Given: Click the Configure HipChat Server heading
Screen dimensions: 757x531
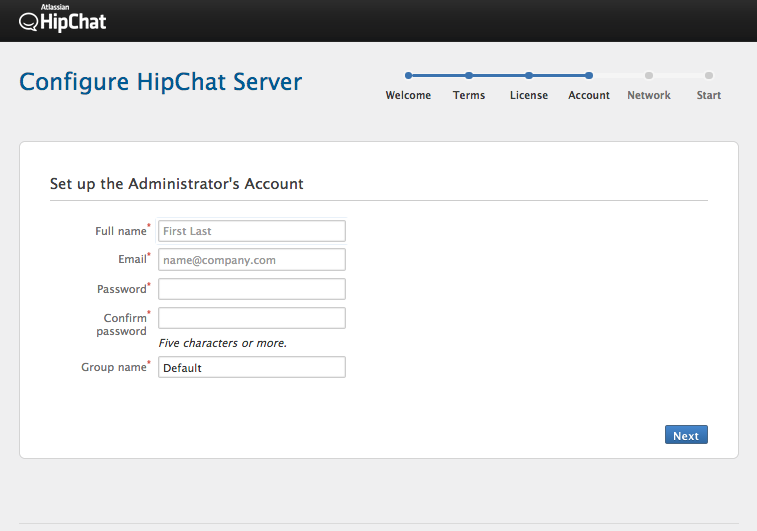Looking at the screenshot, I should coord(160,82).
